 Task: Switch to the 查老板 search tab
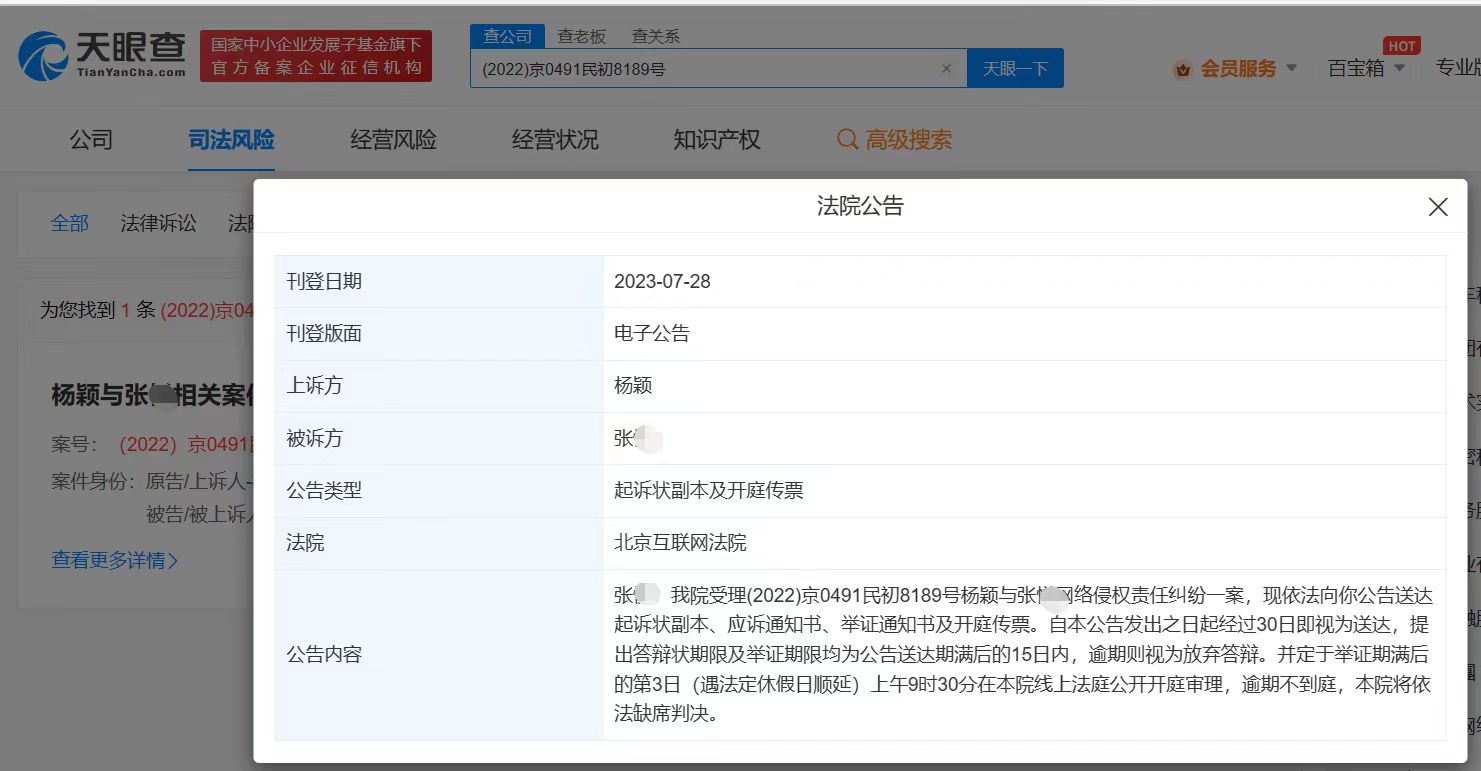click(582, 36)
